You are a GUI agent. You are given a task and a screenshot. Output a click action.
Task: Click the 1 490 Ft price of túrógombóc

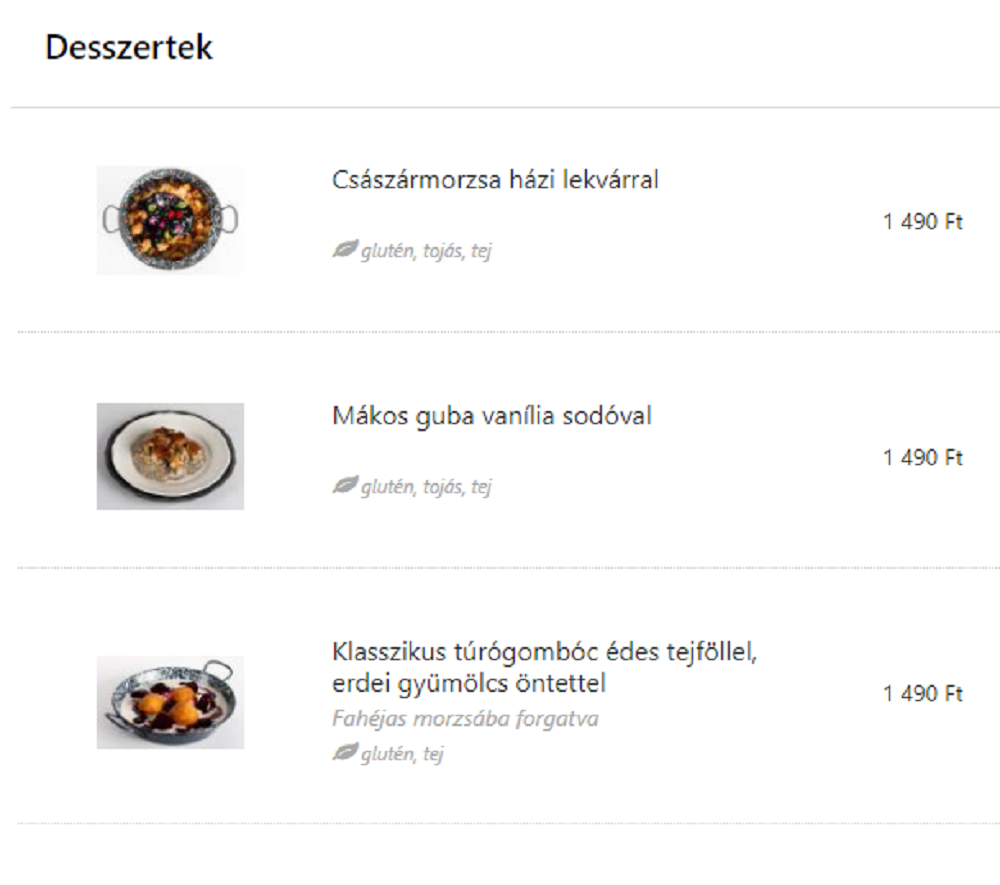(x=922, y=694)
